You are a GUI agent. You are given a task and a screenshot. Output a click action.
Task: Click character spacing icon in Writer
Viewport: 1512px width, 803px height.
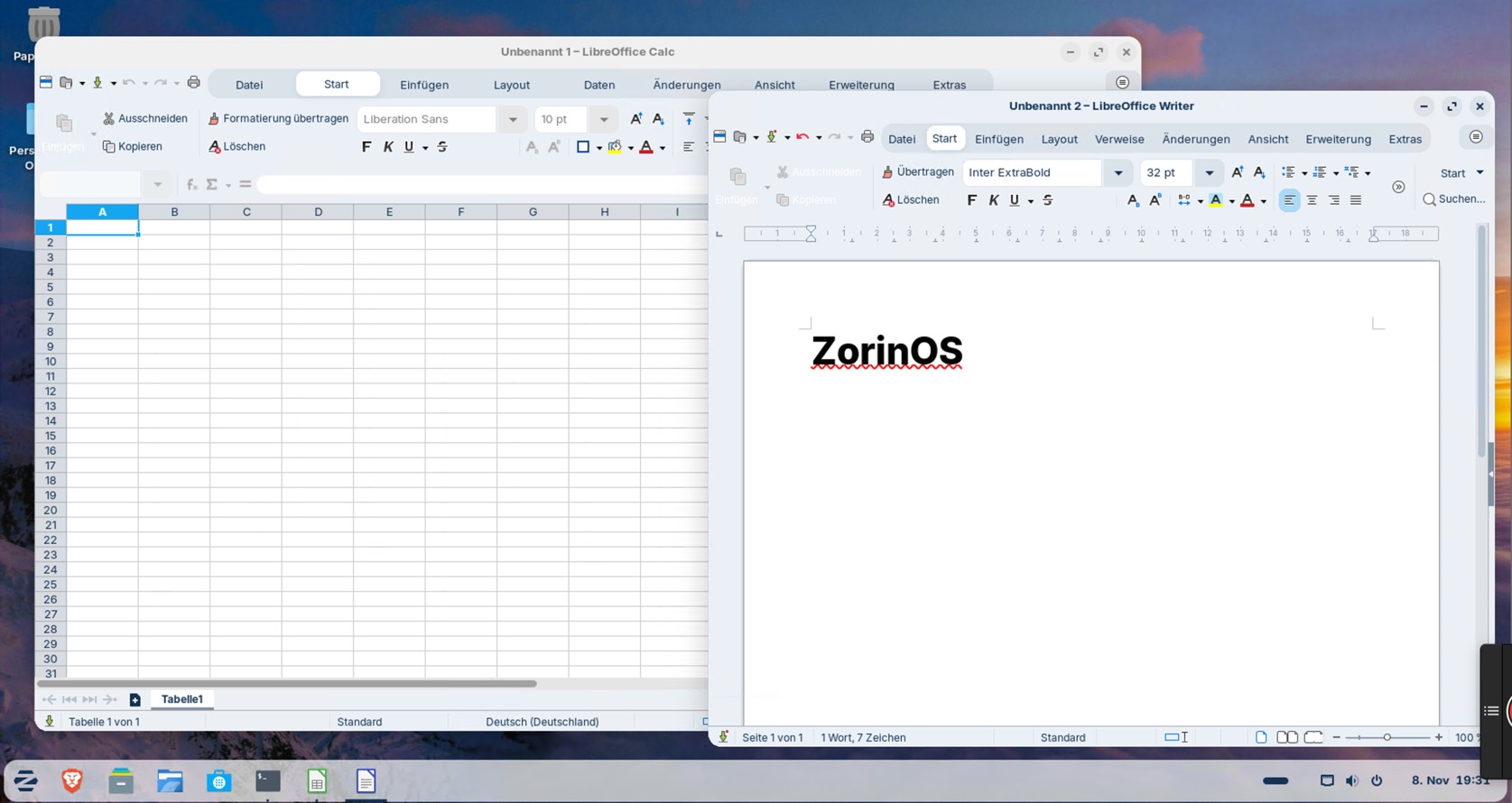1184,200
